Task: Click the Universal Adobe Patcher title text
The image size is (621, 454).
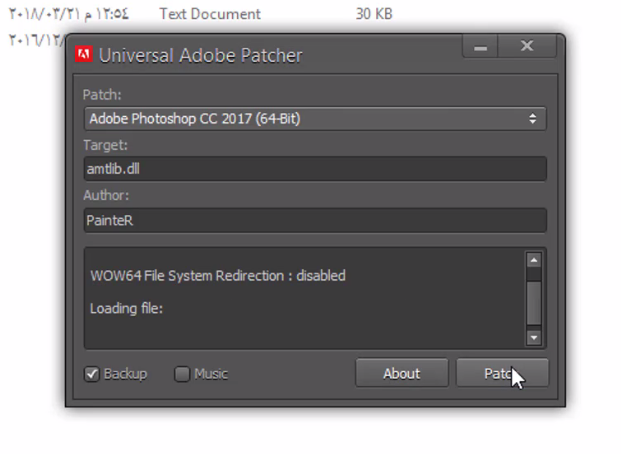Action: point(200,55)
